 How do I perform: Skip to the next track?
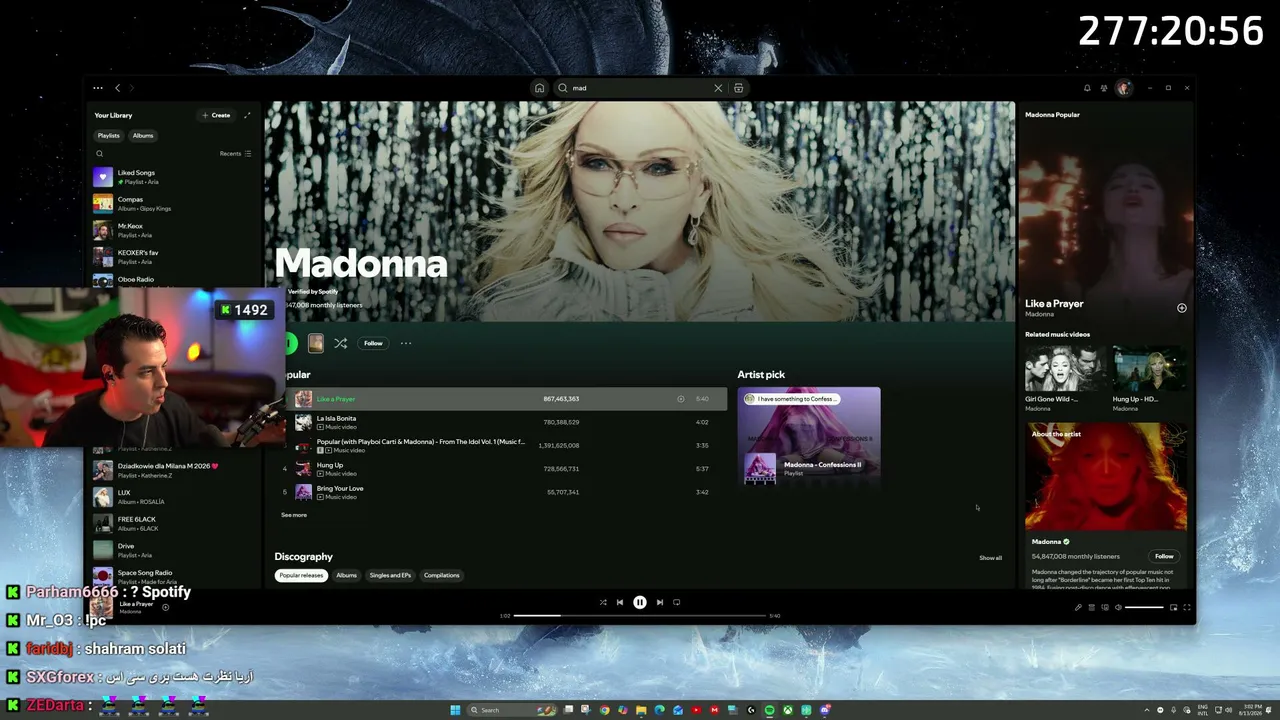click(659, 602)
